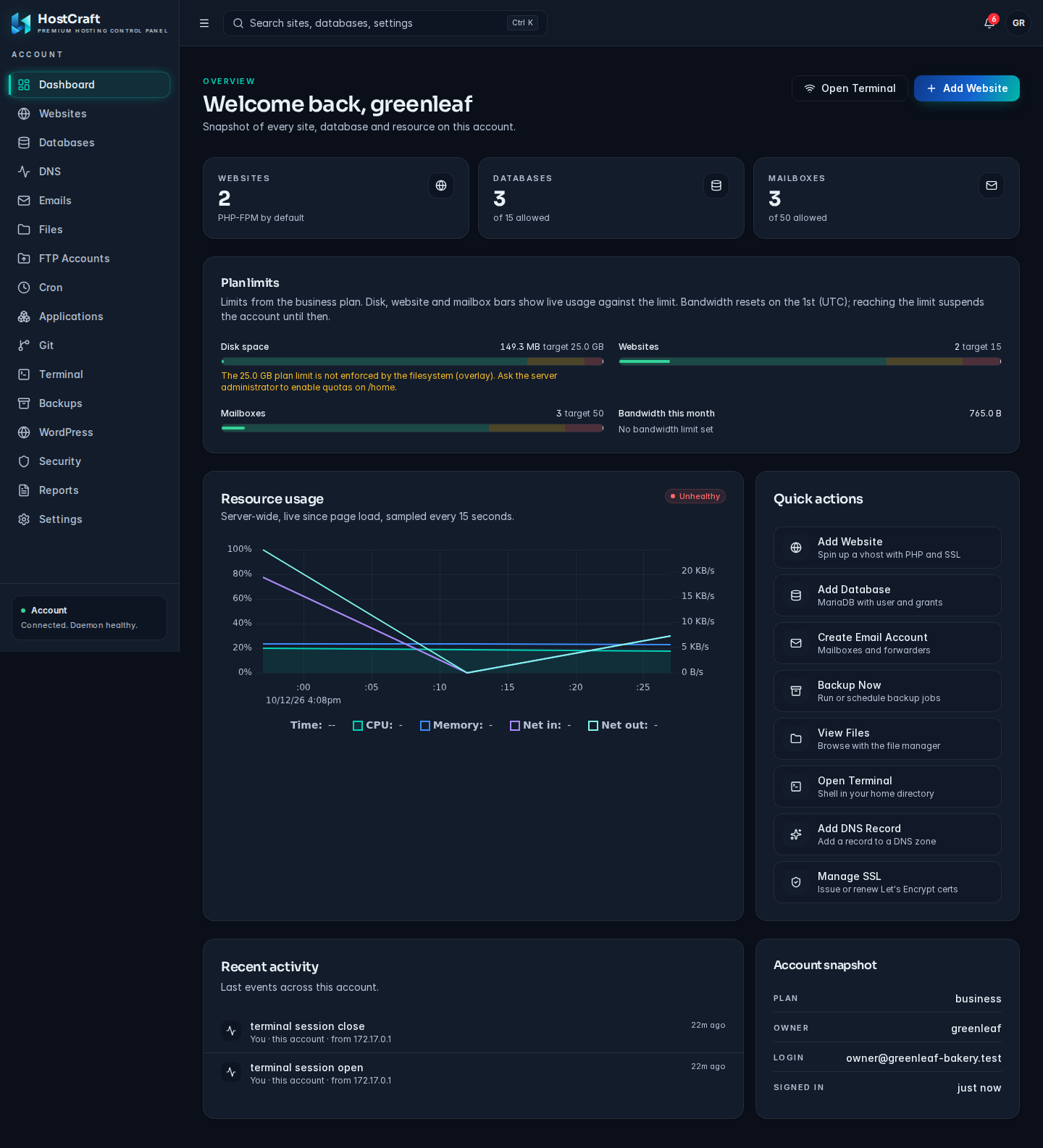Click the archive icon beside Backup Now

pos(796,691)
